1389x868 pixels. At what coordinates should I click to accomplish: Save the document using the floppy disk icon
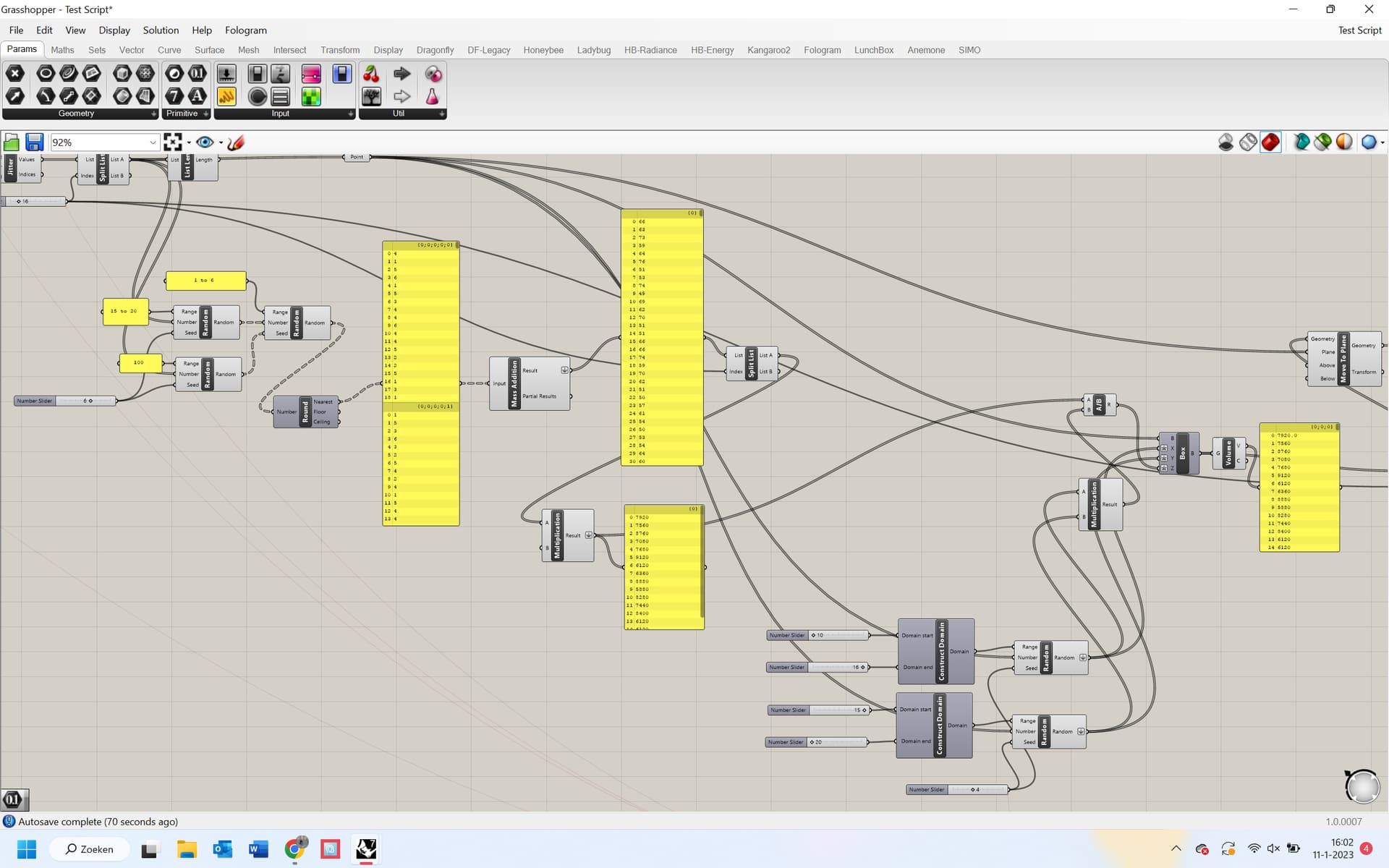[x=34, y=142]
